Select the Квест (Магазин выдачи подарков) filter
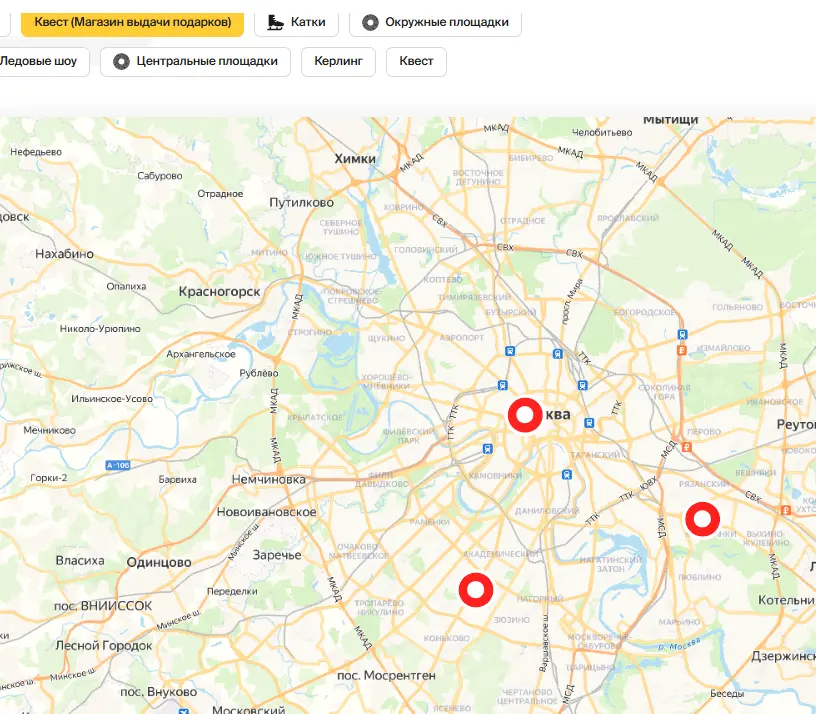The image size is (816, 714). tap(132, 22)
